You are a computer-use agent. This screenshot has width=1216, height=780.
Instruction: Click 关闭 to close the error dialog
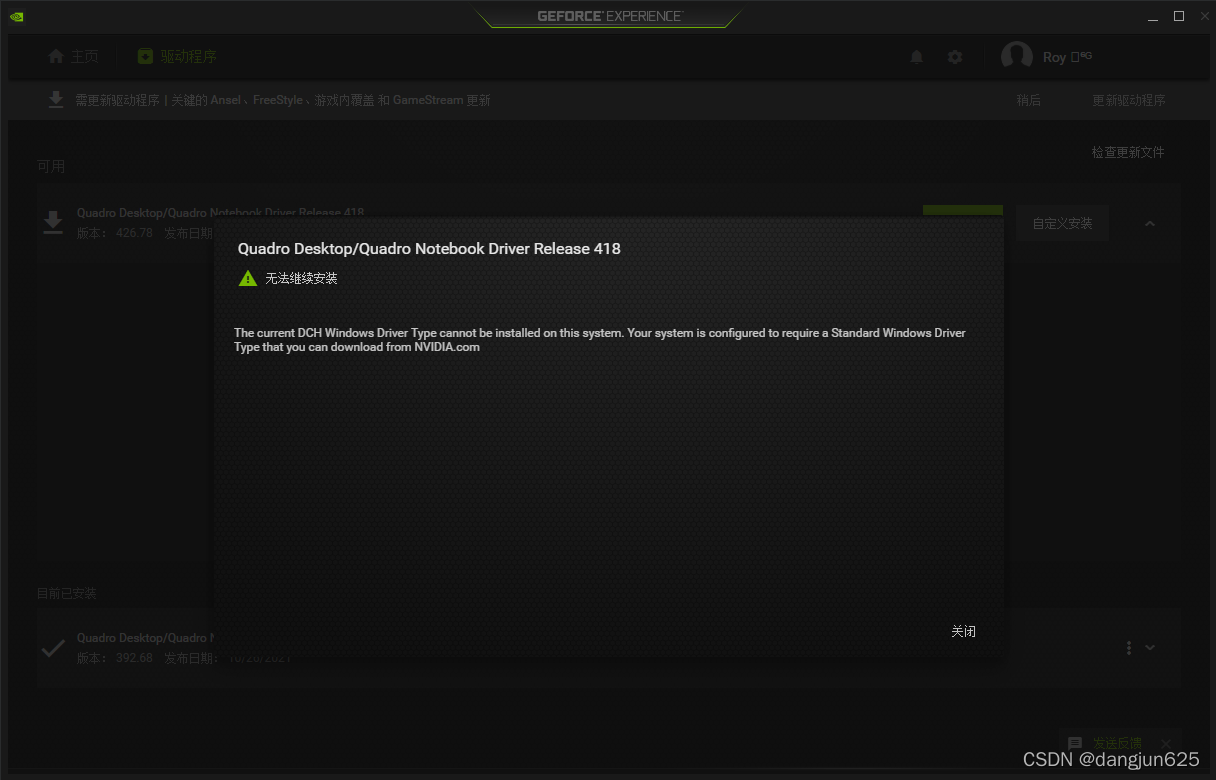tap(963, 631)
